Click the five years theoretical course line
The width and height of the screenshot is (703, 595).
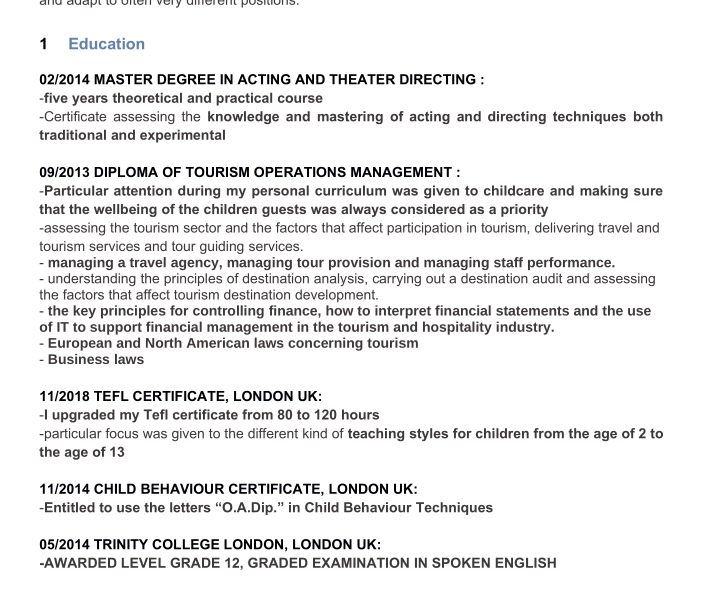click(x=182, y=98)
